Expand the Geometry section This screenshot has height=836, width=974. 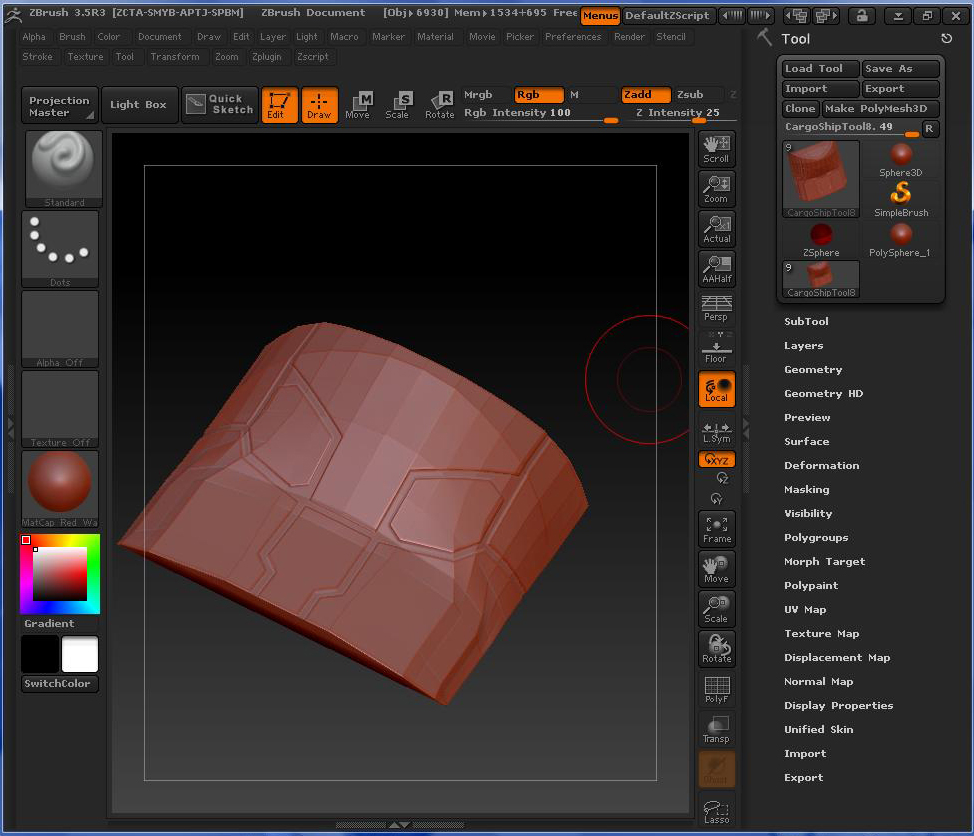click(813, 370)
